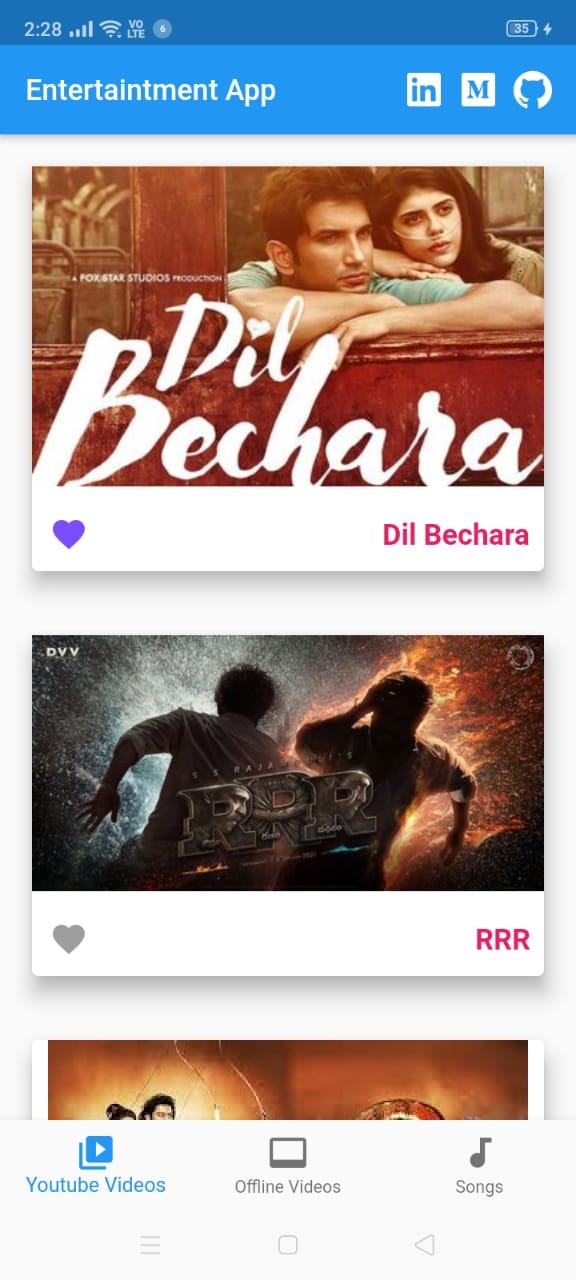Tap the Android home square button
The width and height of the screenshot is (576, 1280).
coord(288,1245)
